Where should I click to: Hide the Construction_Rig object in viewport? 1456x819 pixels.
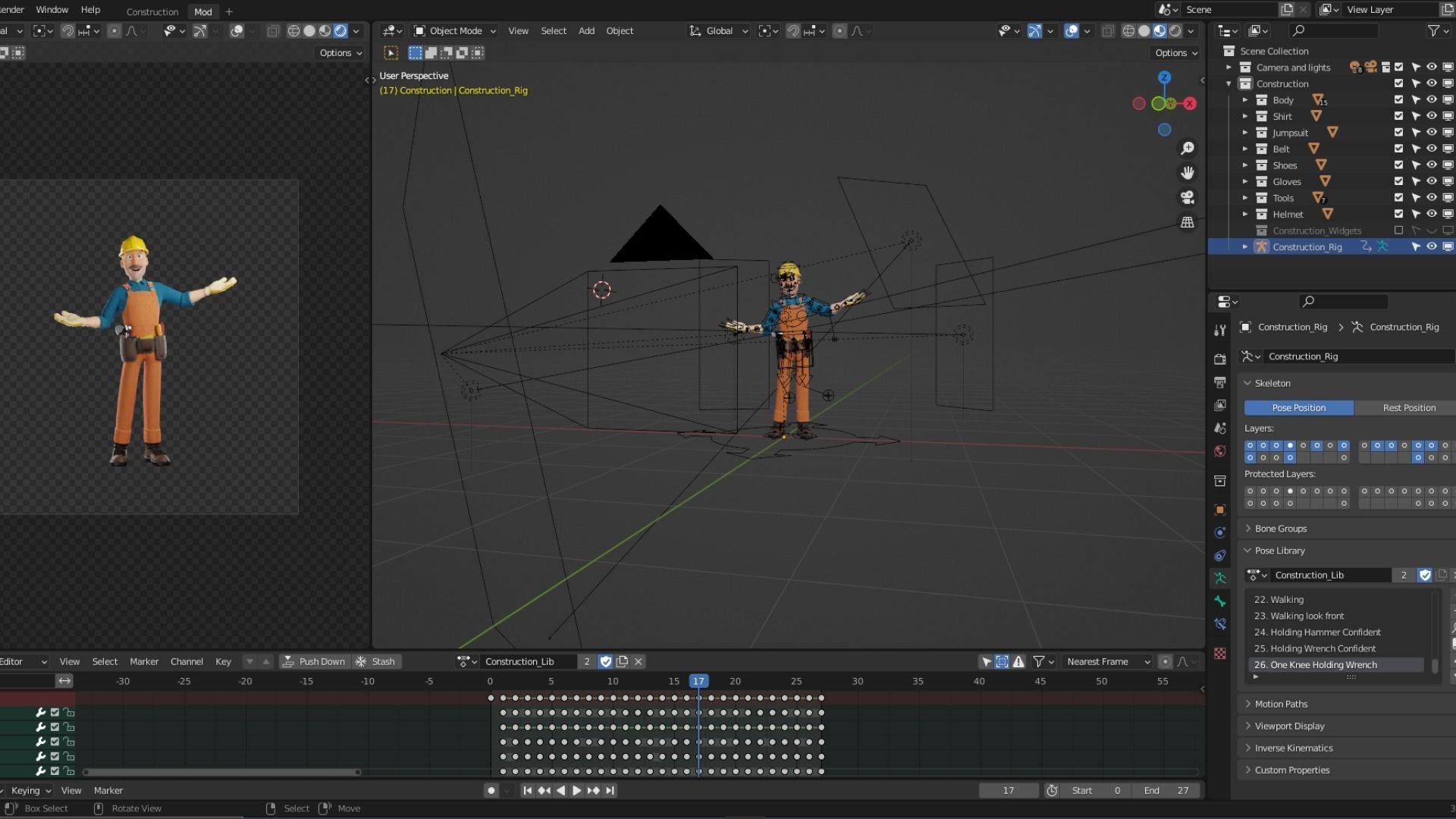click(1432, 247)
